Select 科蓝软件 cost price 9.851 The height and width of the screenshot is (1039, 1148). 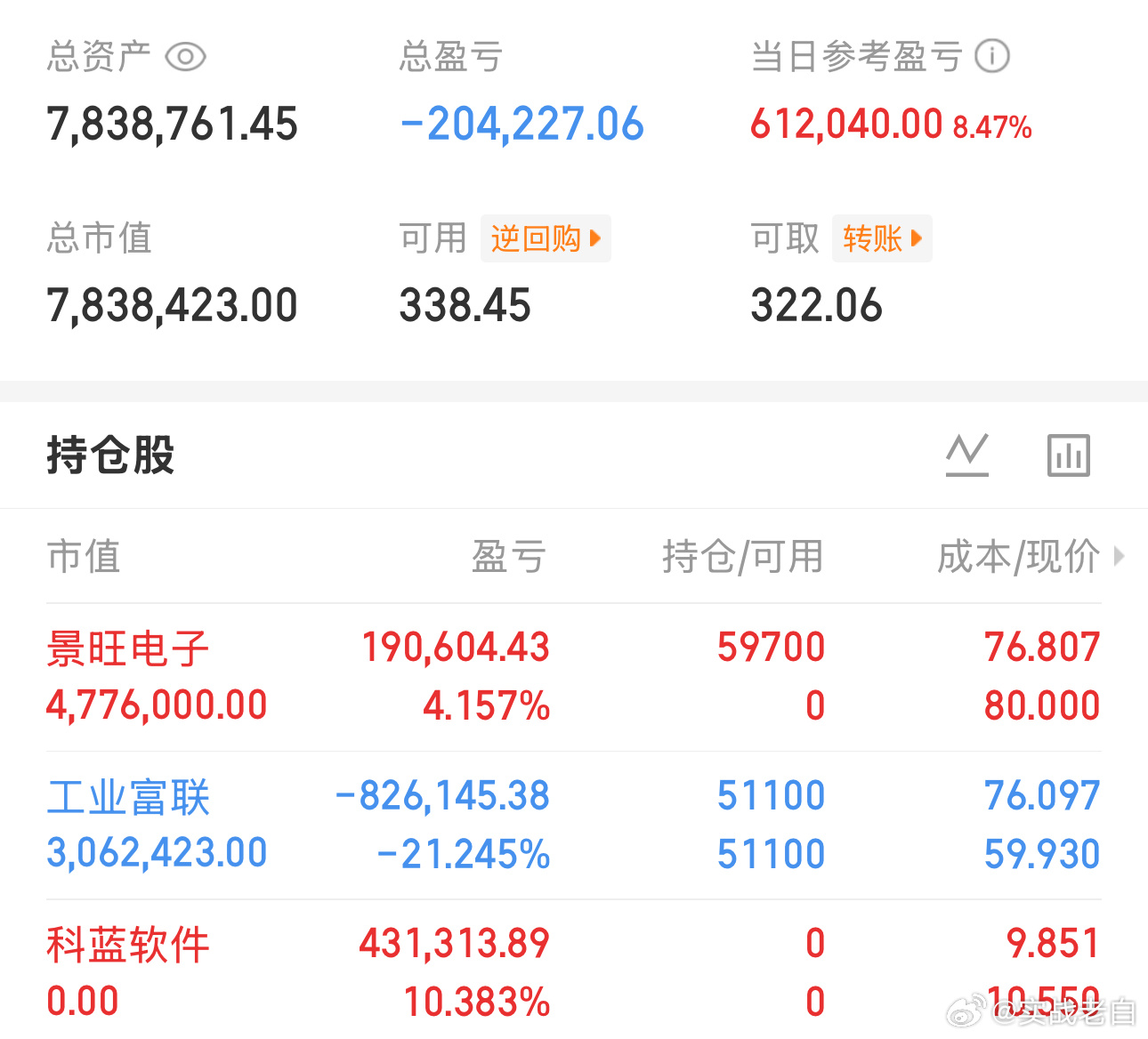click(1054, 944)
